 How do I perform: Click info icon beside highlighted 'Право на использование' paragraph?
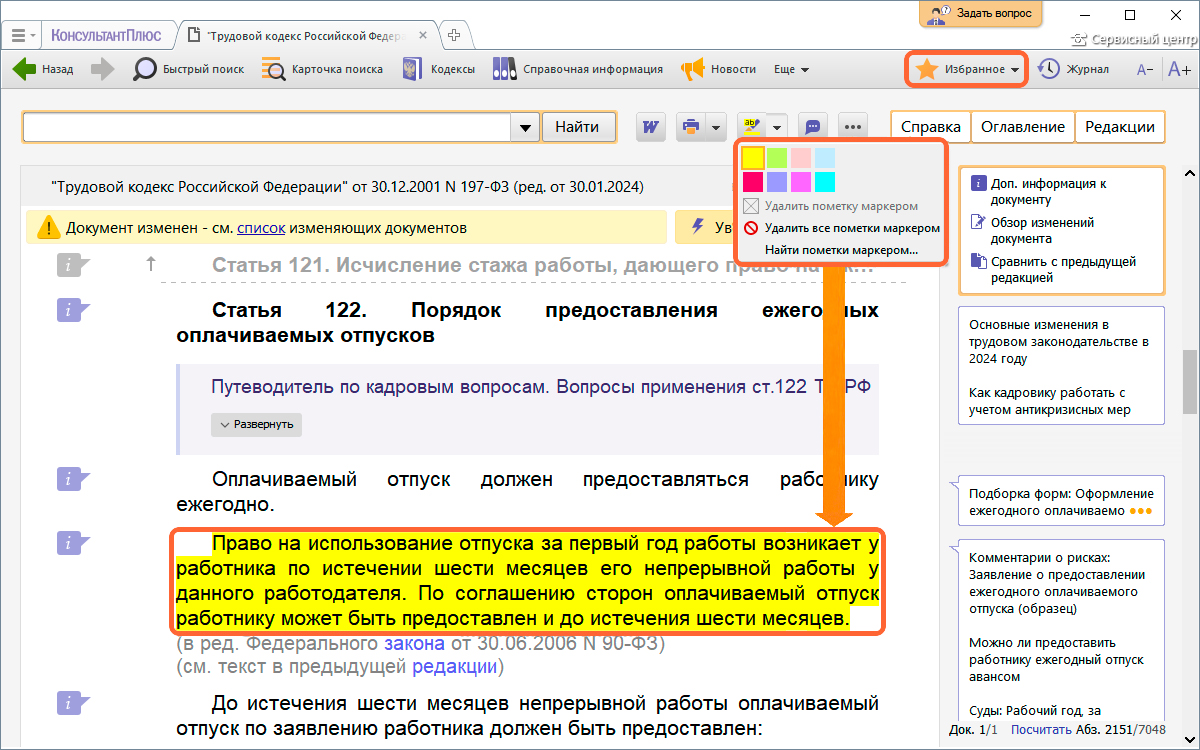[x=73, y=543]
